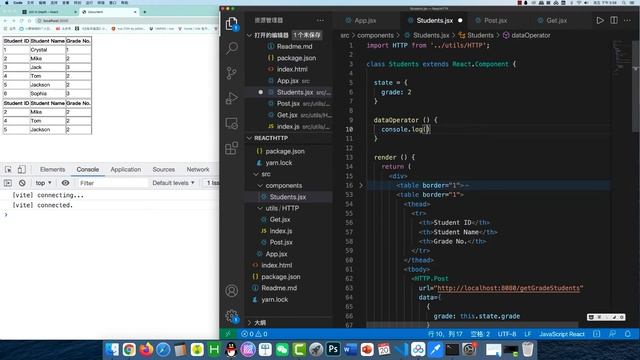The width and height of the screenshot is (640, 360).
Task: Expand the outline (大纲) section
Action: tap(288, 323)
